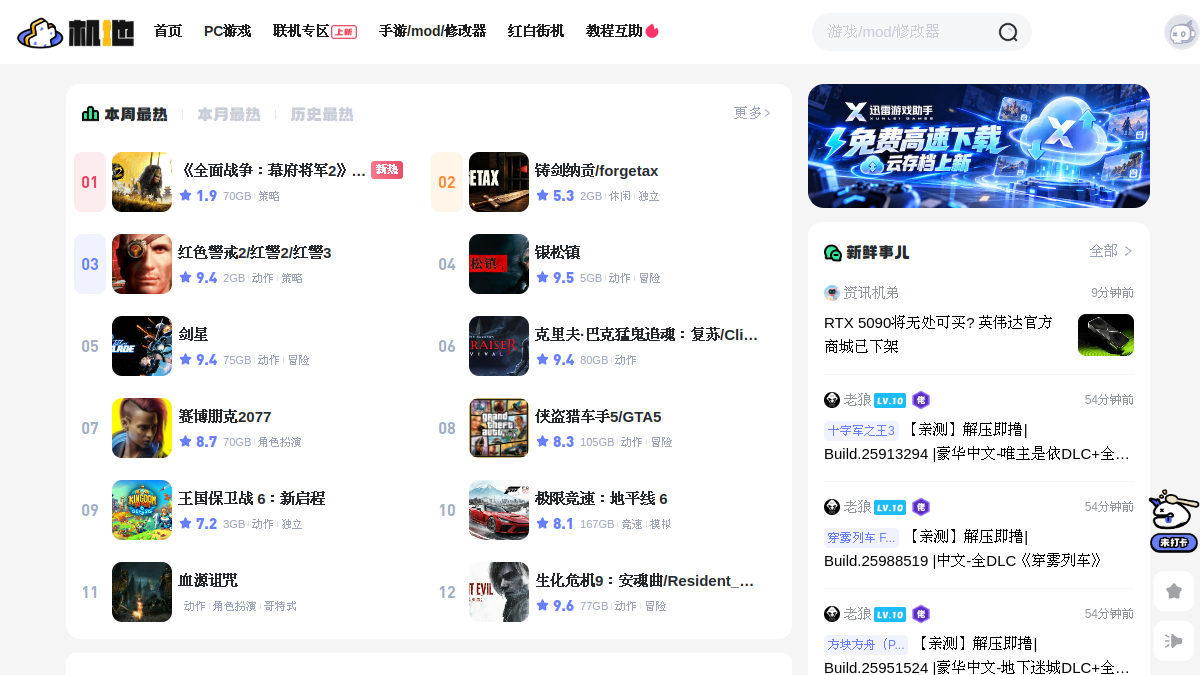Open 克里夫·巴克猛鬼追魂：复苏 title link
Screen dimensions: 1200x675
647,334
